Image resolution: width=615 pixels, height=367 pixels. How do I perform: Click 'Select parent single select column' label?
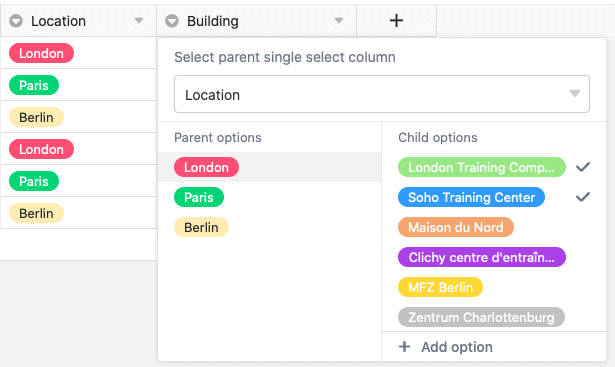[285, 57]
